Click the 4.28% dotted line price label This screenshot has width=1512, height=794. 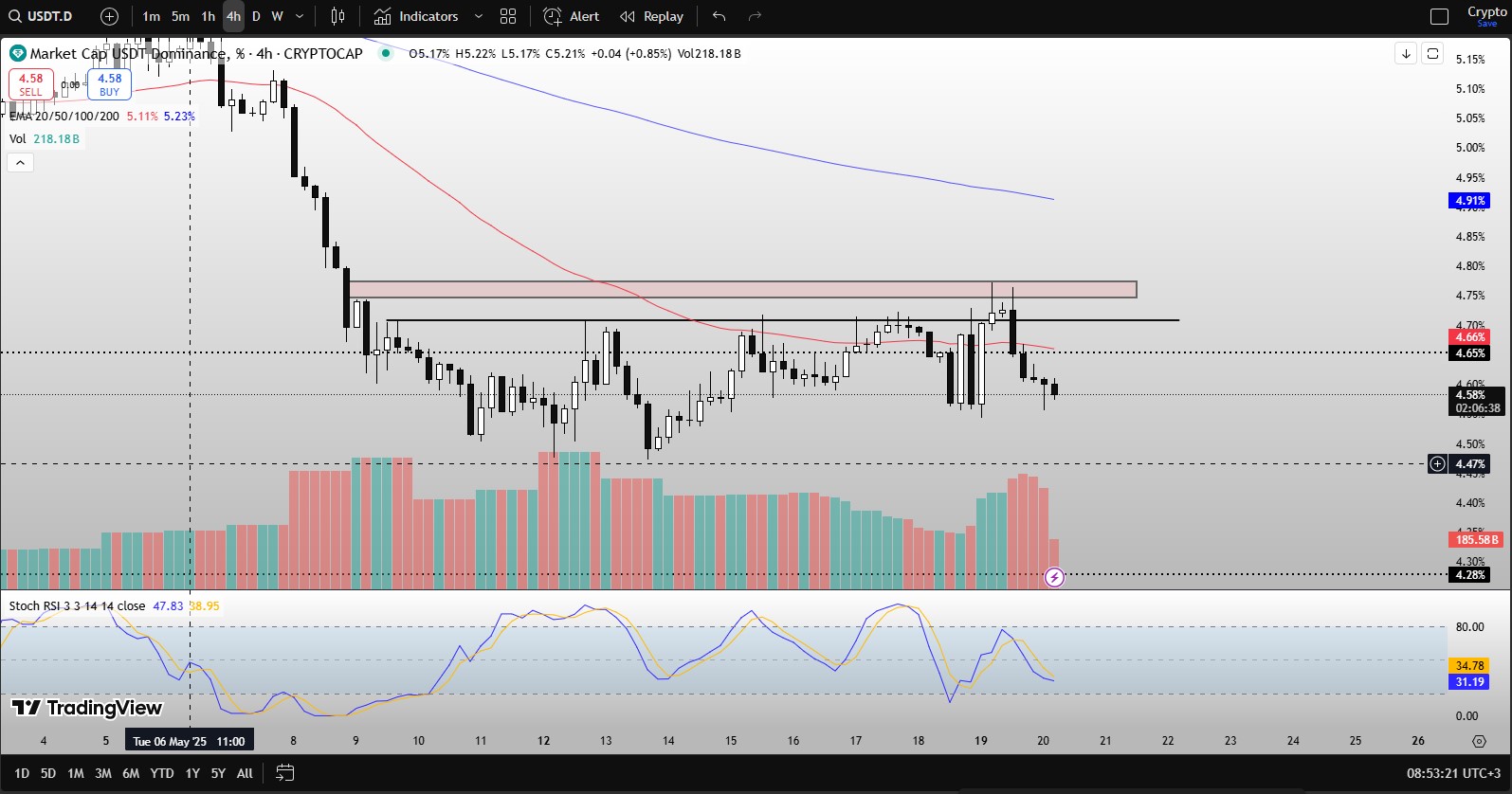click(1469, 575)
